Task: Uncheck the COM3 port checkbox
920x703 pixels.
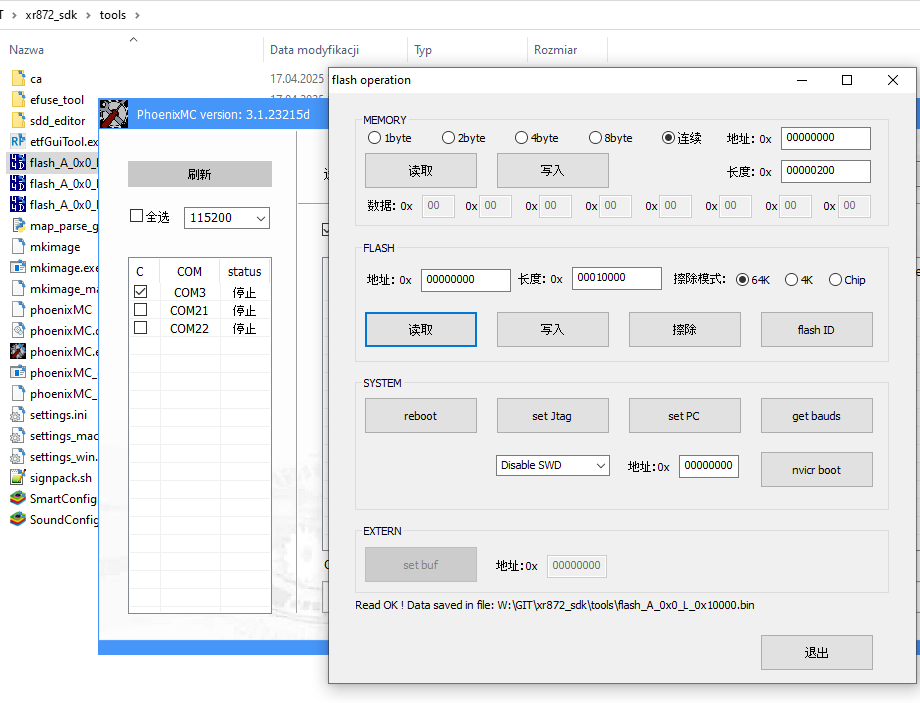Action: coord(140,292)
